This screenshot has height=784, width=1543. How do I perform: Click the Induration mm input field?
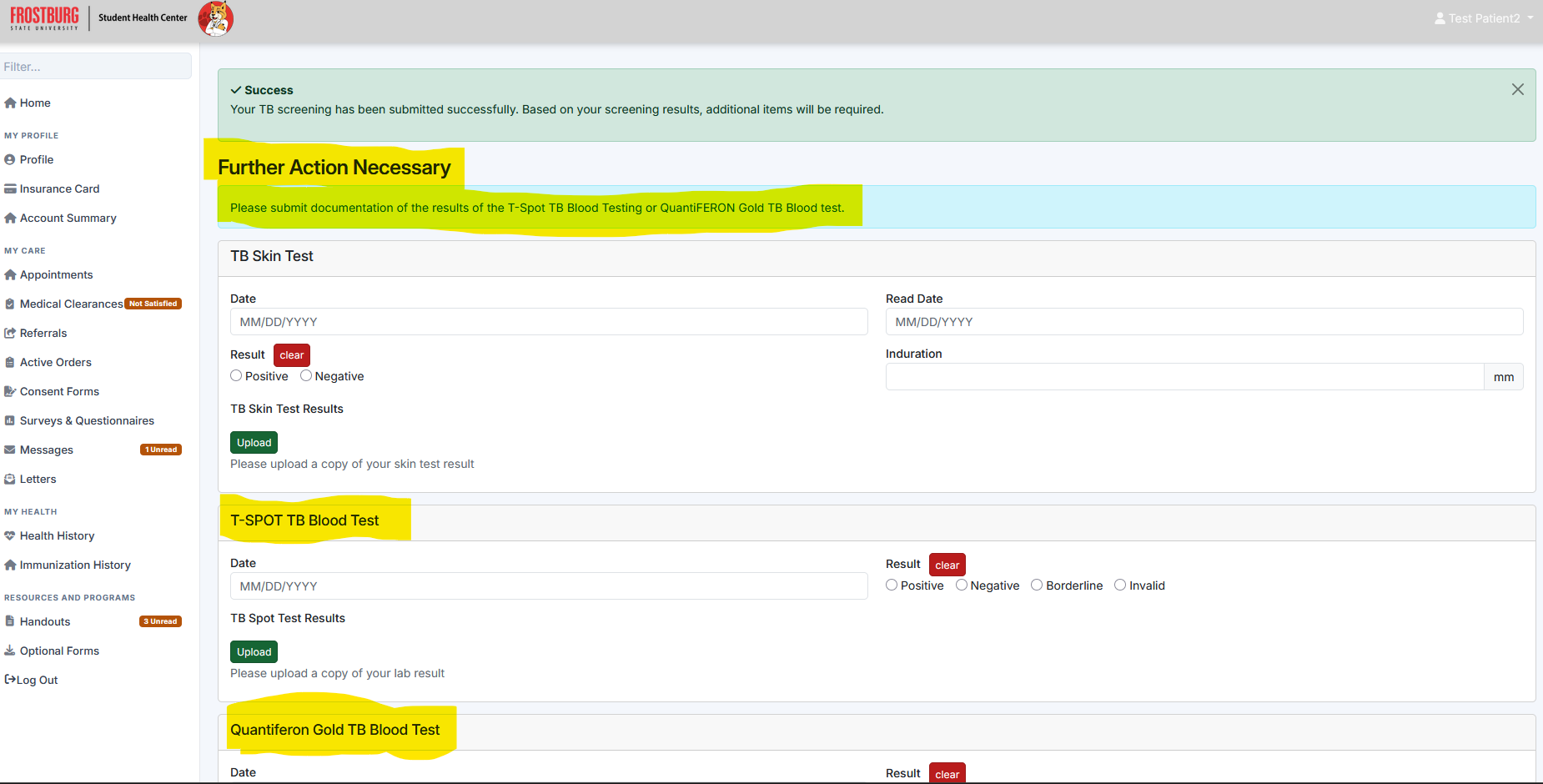[1185, 377]
